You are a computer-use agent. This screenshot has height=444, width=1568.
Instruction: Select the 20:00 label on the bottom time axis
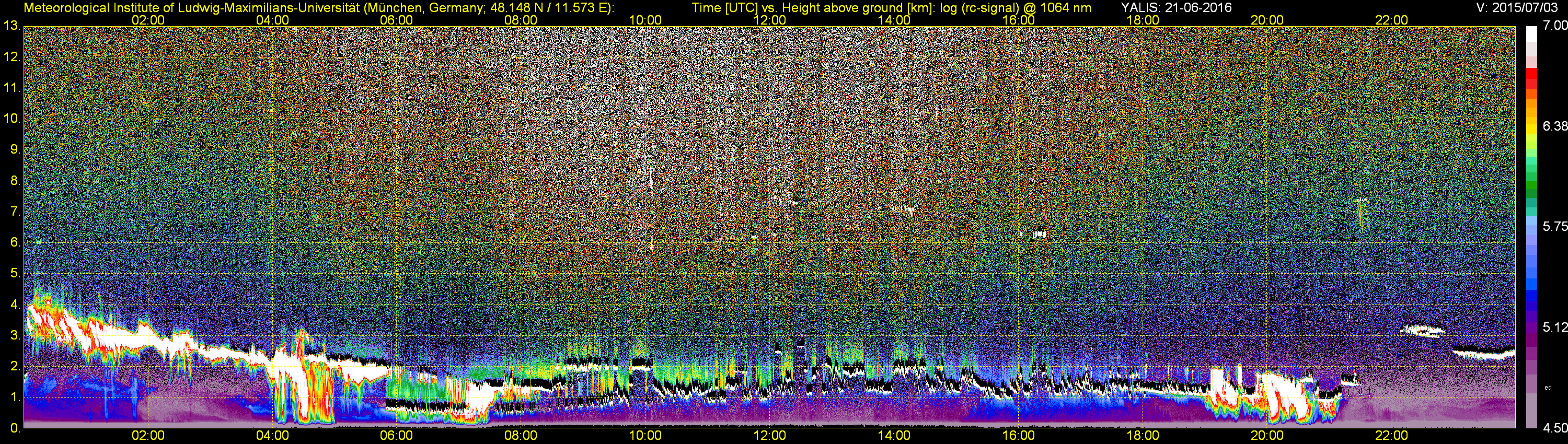(1267, 436)
